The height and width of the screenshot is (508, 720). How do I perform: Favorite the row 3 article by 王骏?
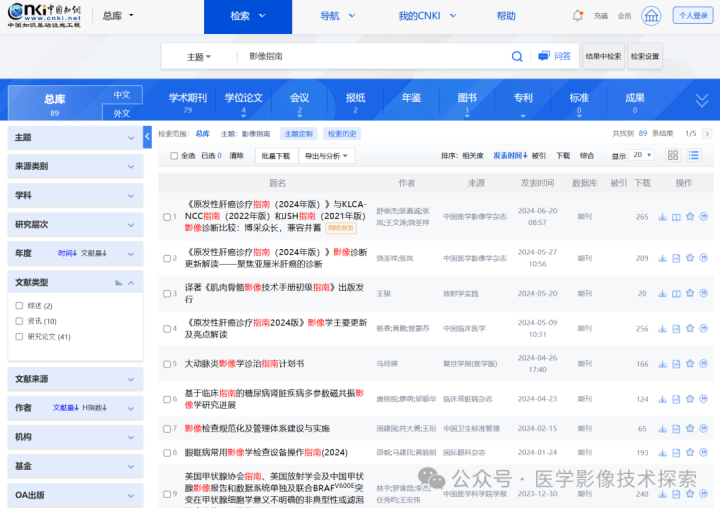pos(690,293)
